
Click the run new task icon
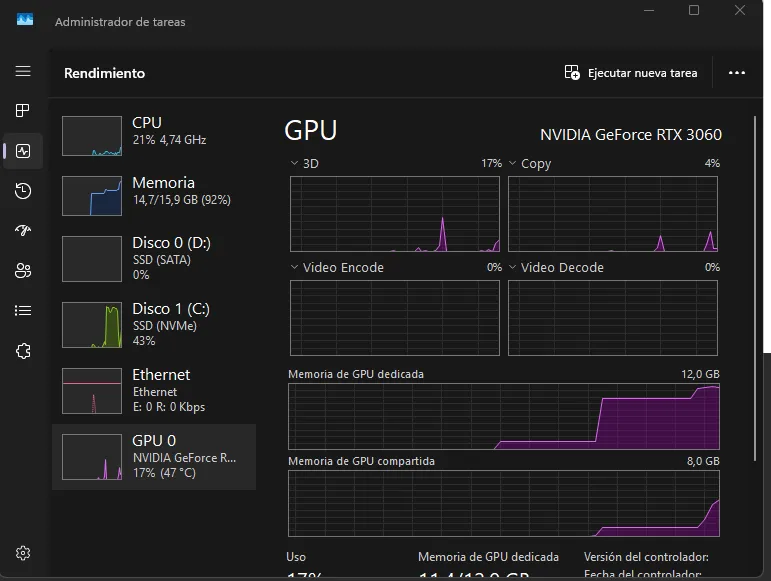point(572,73)
